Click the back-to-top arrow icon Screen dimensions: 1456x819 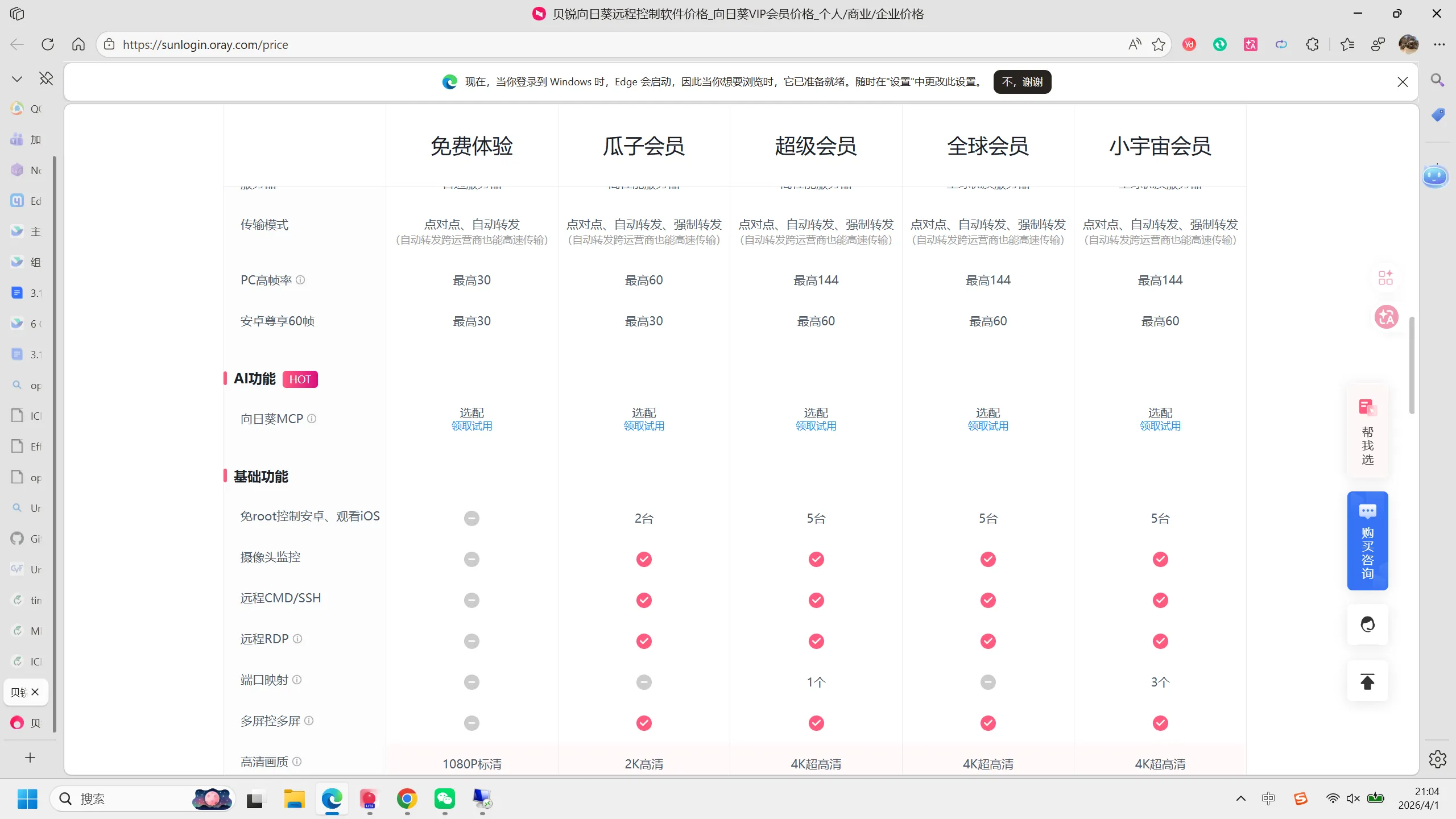tap(1367, 681)
